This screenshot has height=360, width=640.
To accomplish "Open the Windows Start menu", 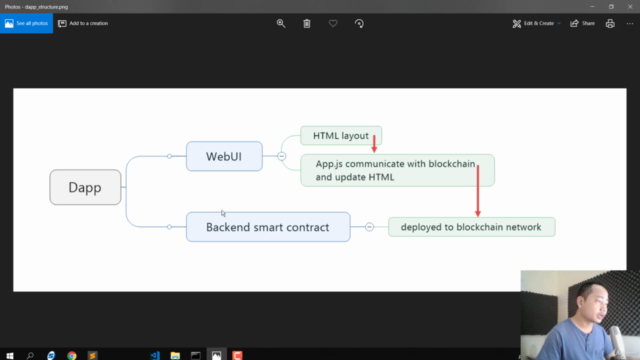I will coord(10,356).
